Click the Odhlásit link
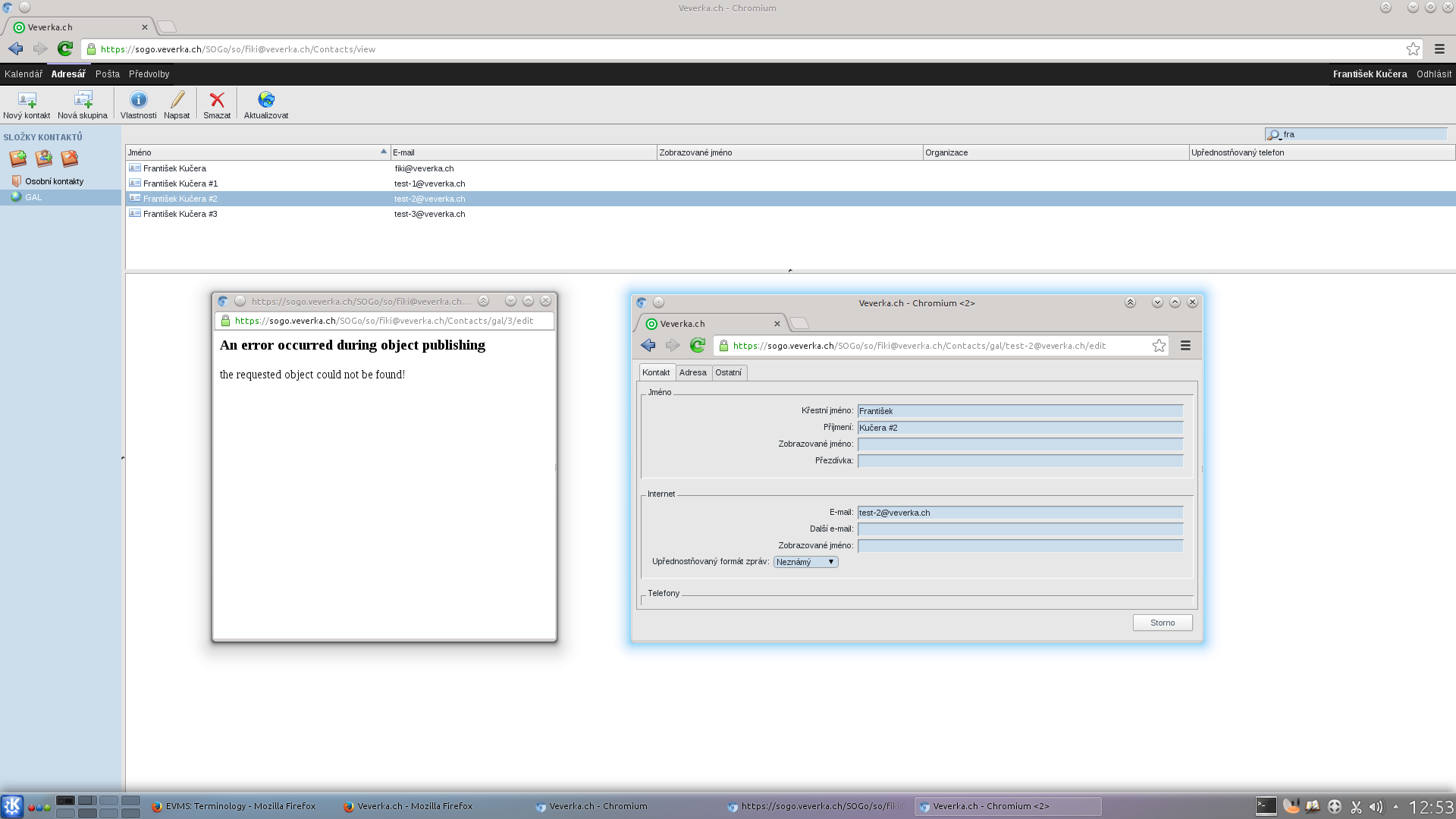 (1433, 74)
